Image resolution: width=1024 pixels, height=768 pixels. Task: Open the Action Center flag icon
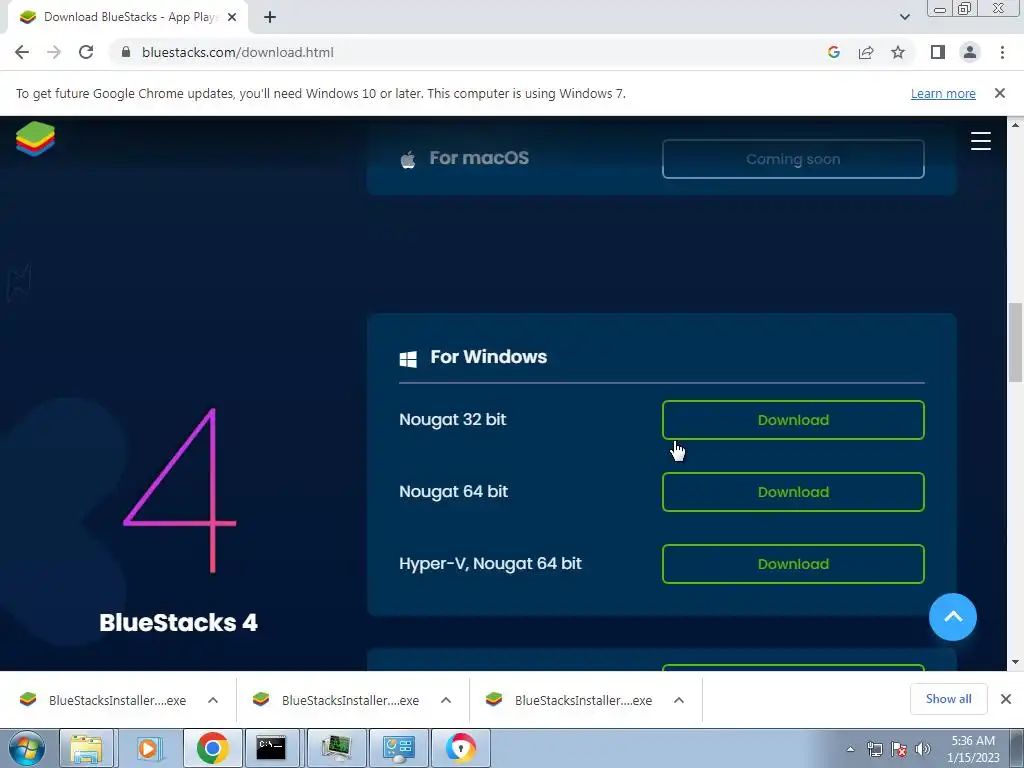pyautogui.click(x=899, y=749)
